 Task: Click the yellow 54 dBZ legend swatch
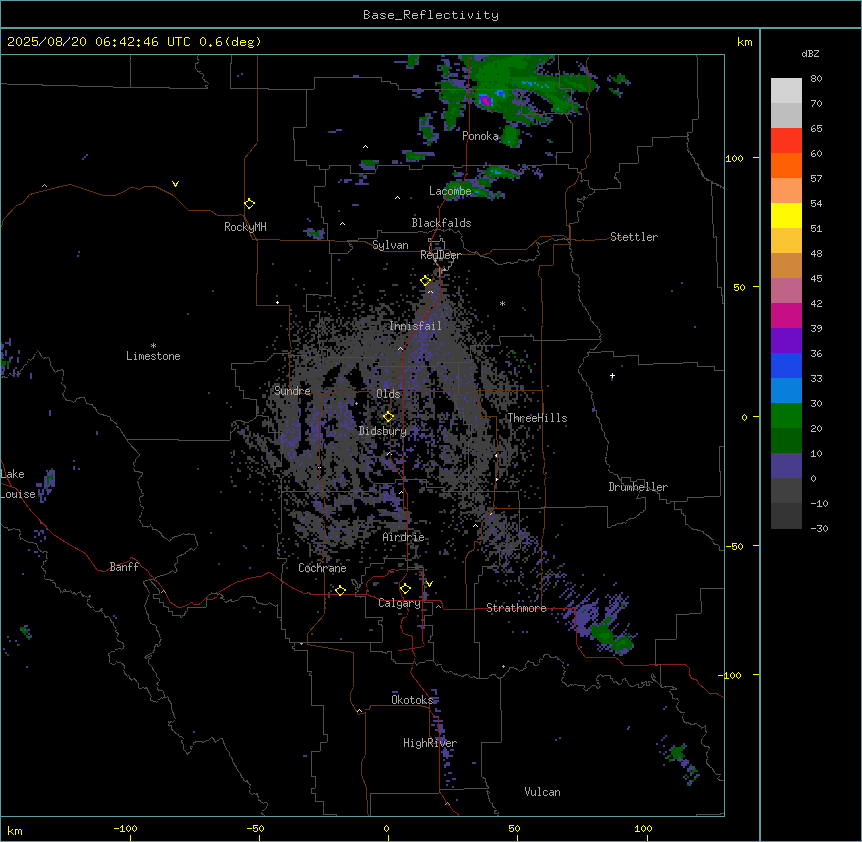click(x=786, y=215)
